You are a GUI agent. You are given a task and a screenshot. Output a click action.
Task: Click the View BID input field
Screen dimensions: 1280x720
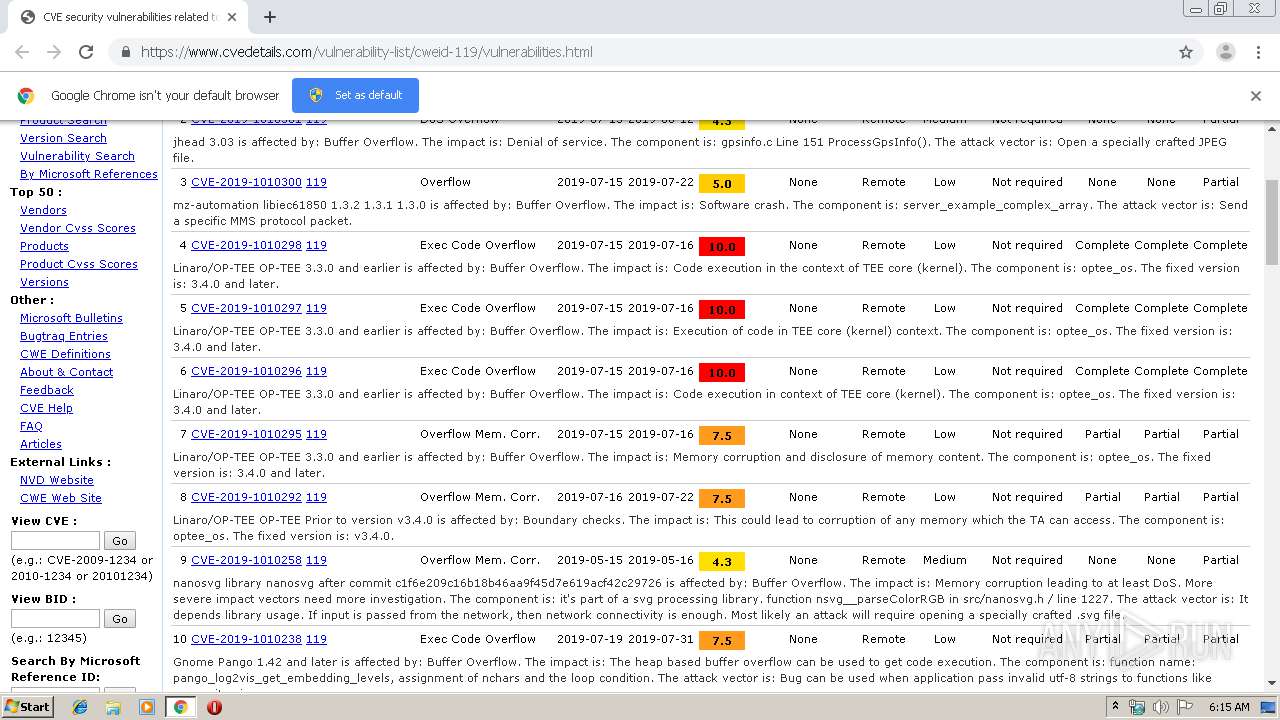pyautogui.click(x=55, y=619)
